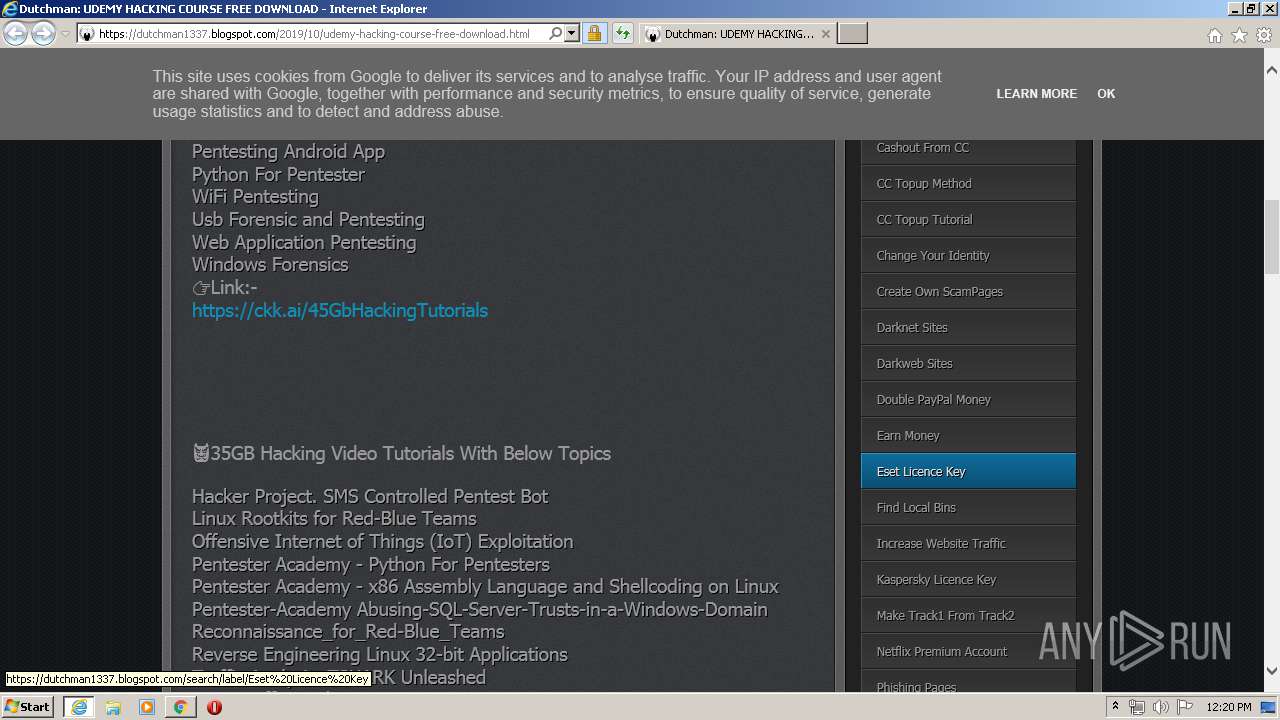Open the Netflix Premium Account label
The height and width of the screenshot is (720, 1280).
click(x=968, y=652)
